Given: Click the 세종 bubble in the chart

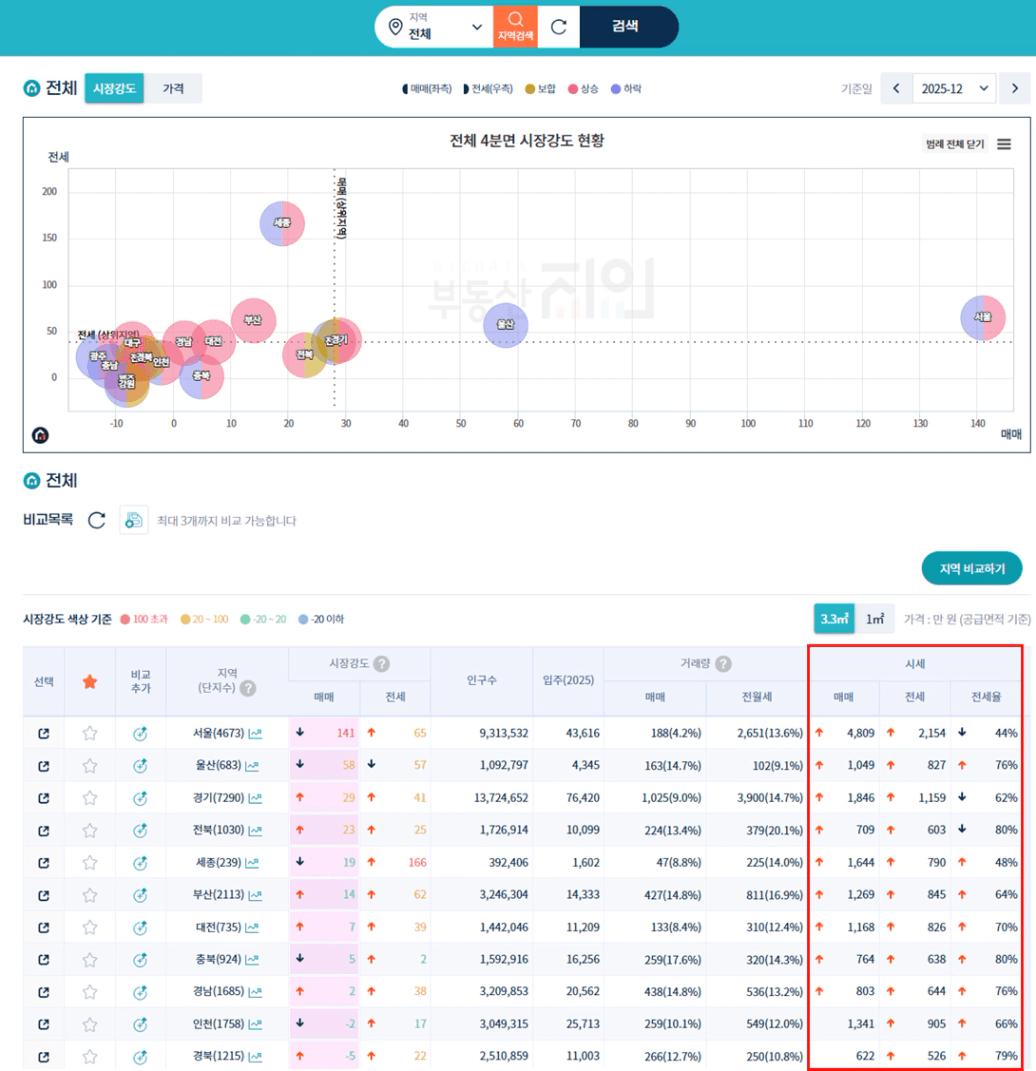Looking at the screenshot, I should 282,223.
